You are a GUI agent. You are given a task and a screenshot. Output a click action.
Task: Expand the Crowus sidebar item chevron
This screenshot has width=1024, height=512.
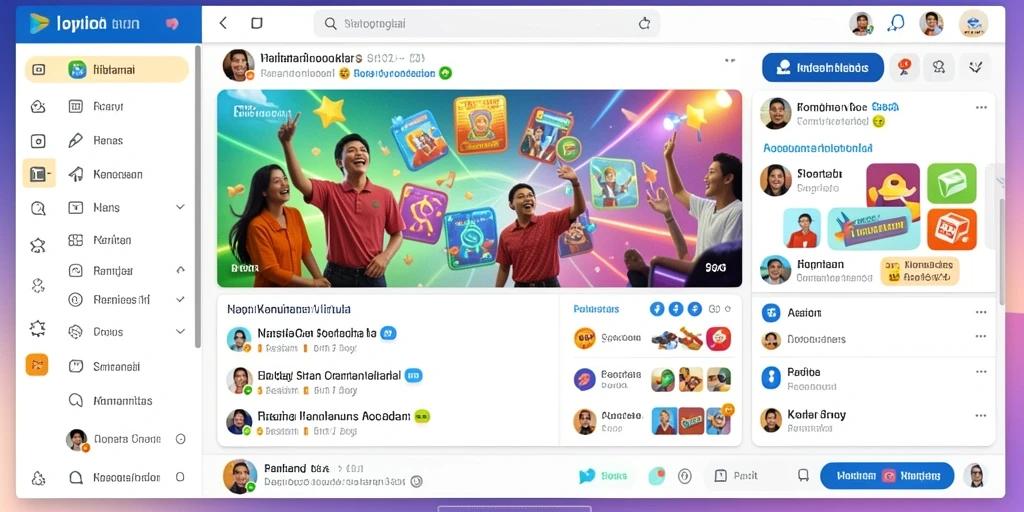[x=180, y=331]
